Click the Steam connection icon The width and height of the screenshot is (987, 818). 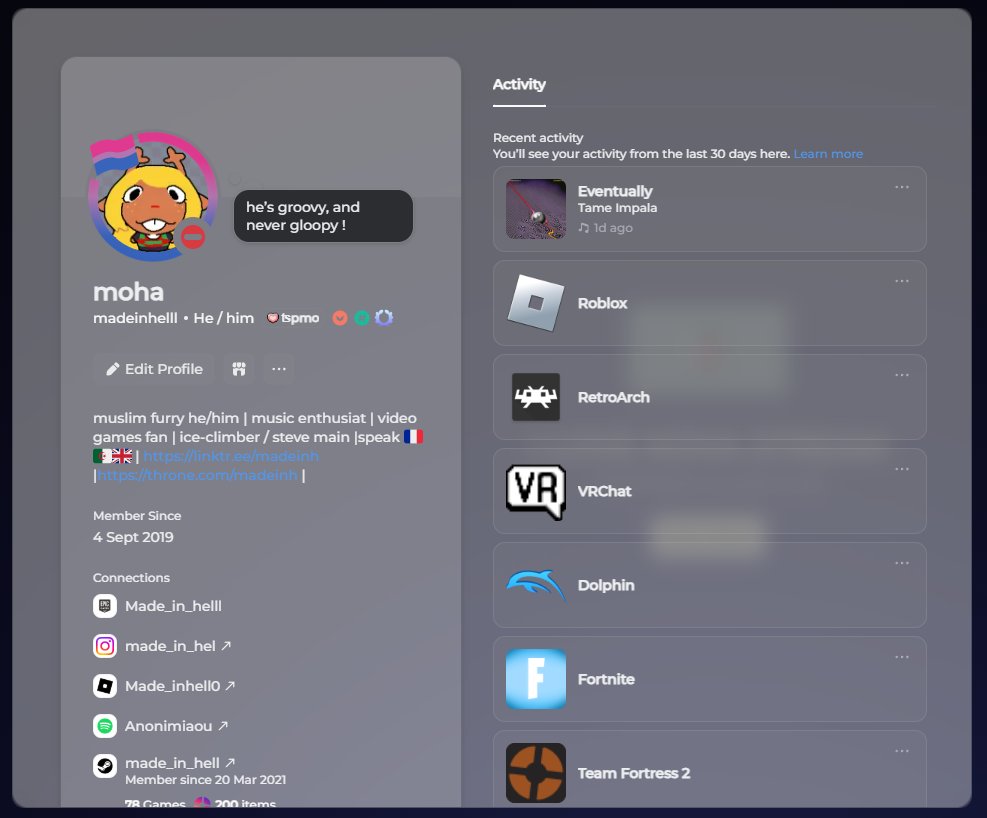(x=105, y=766)
